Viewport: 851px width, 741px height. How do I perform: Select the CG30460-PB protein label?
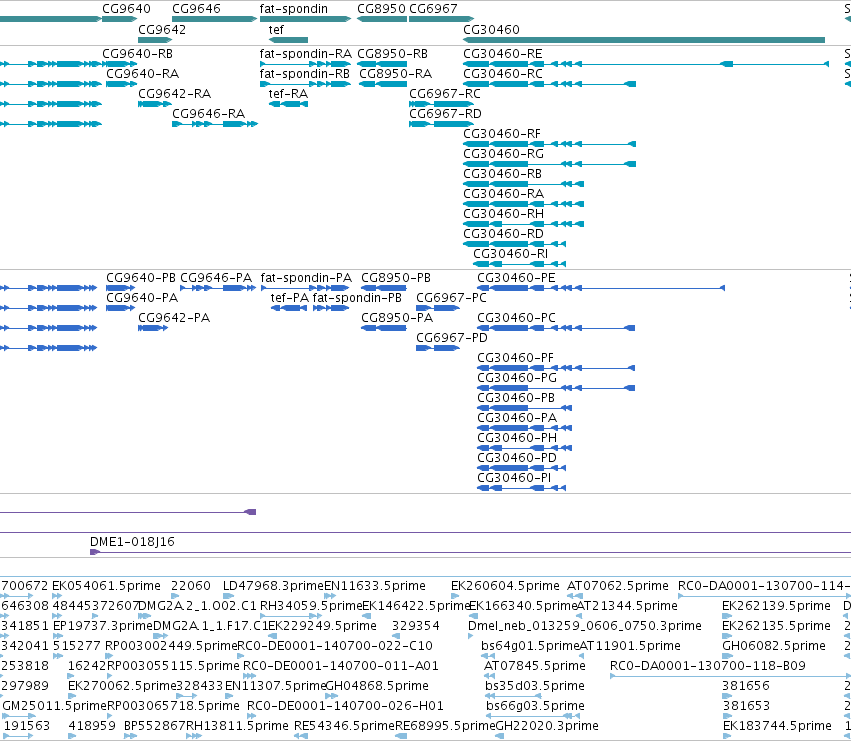516,398
